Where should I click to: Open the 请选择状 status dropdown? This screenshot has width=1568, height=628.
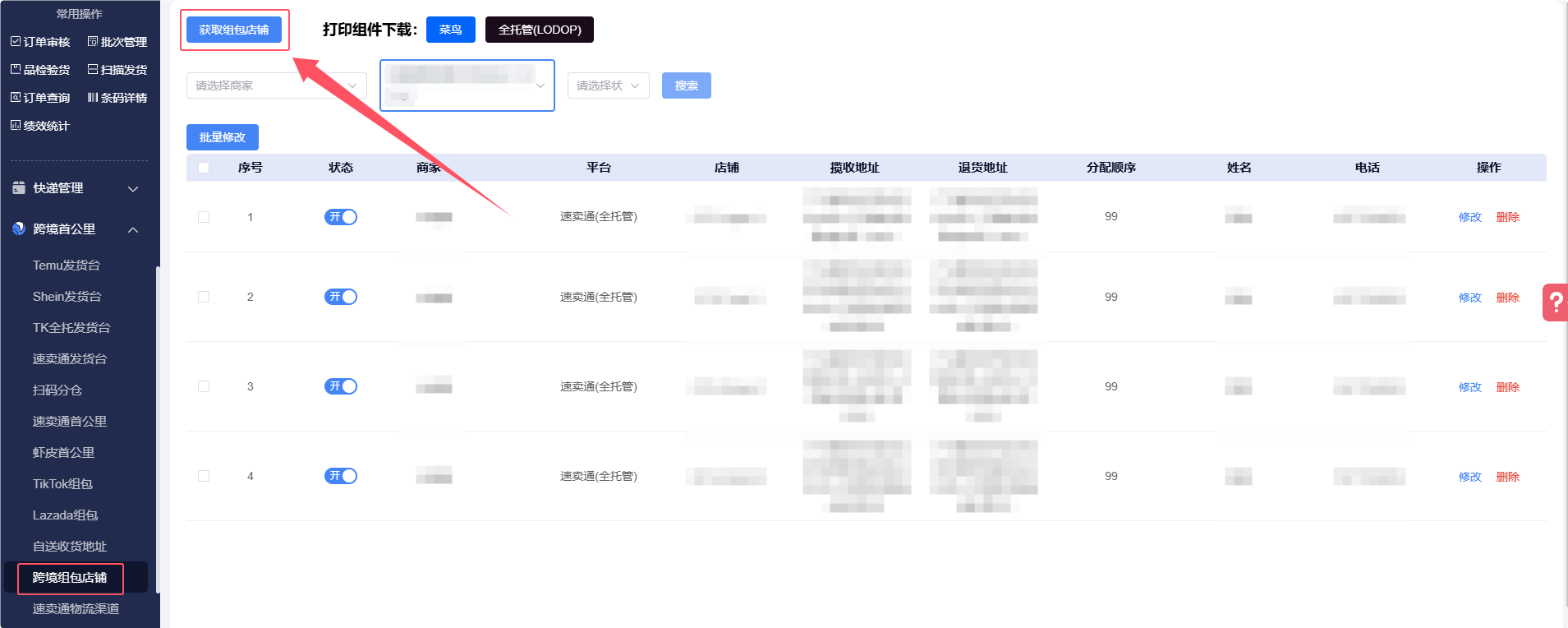(x=609, y=85)
